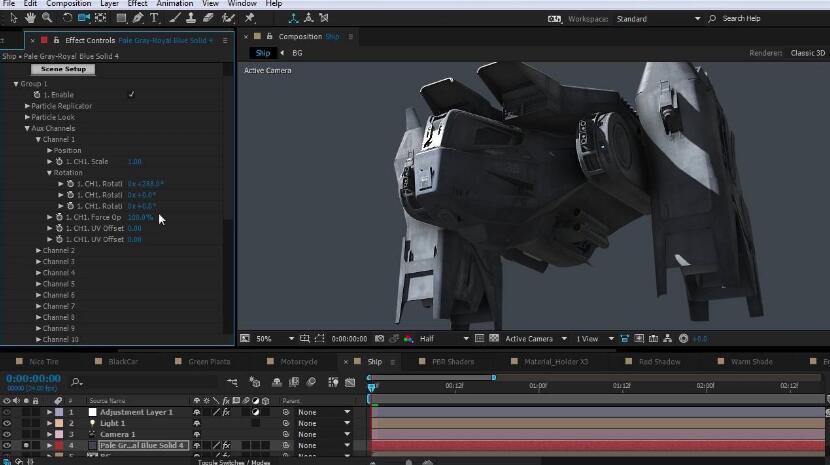This screenshot has width=830, height=465.
Task: Toggle visibility of the Light 1 layer
Action: point(7,423)
